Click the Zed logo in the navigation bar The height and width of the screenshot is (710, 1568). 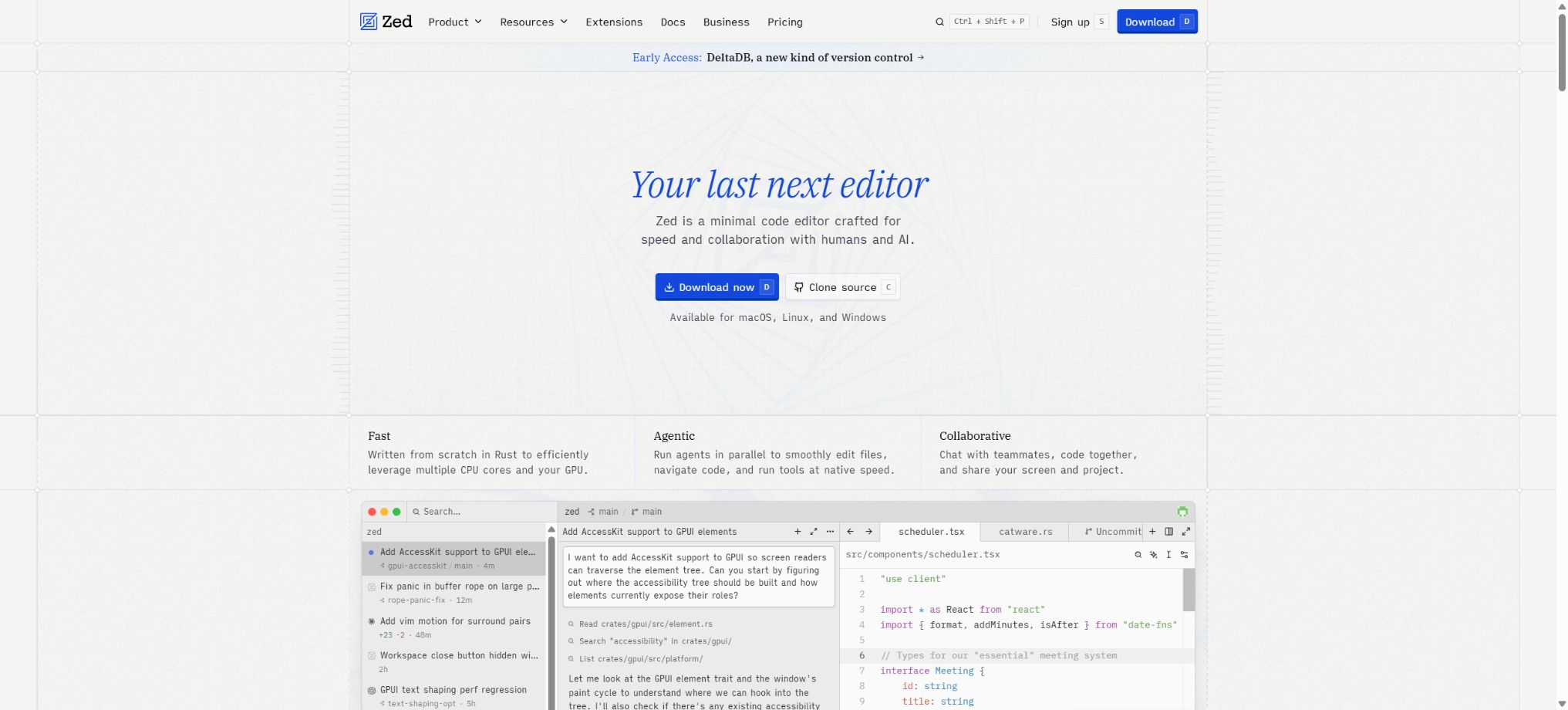point(386,22)
